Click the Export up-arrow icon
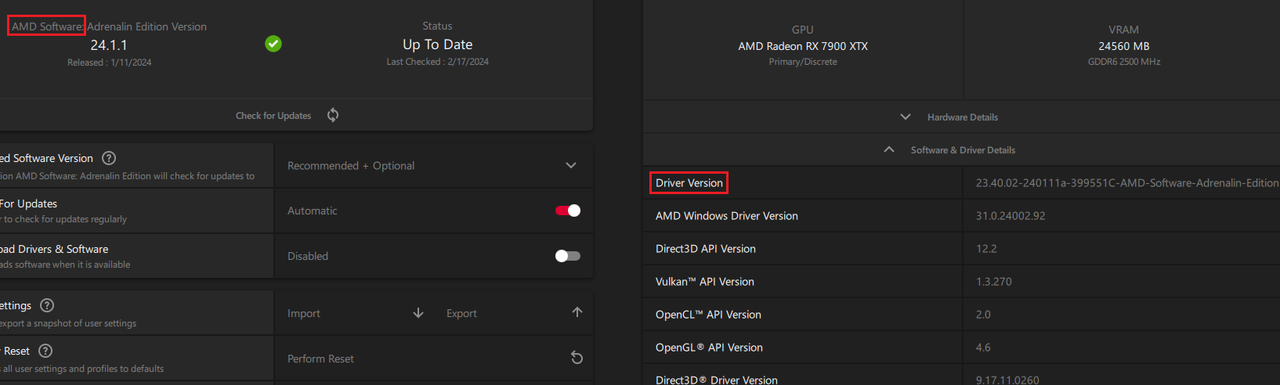This screenshot has height=385, width=1280. pos(577,312)
